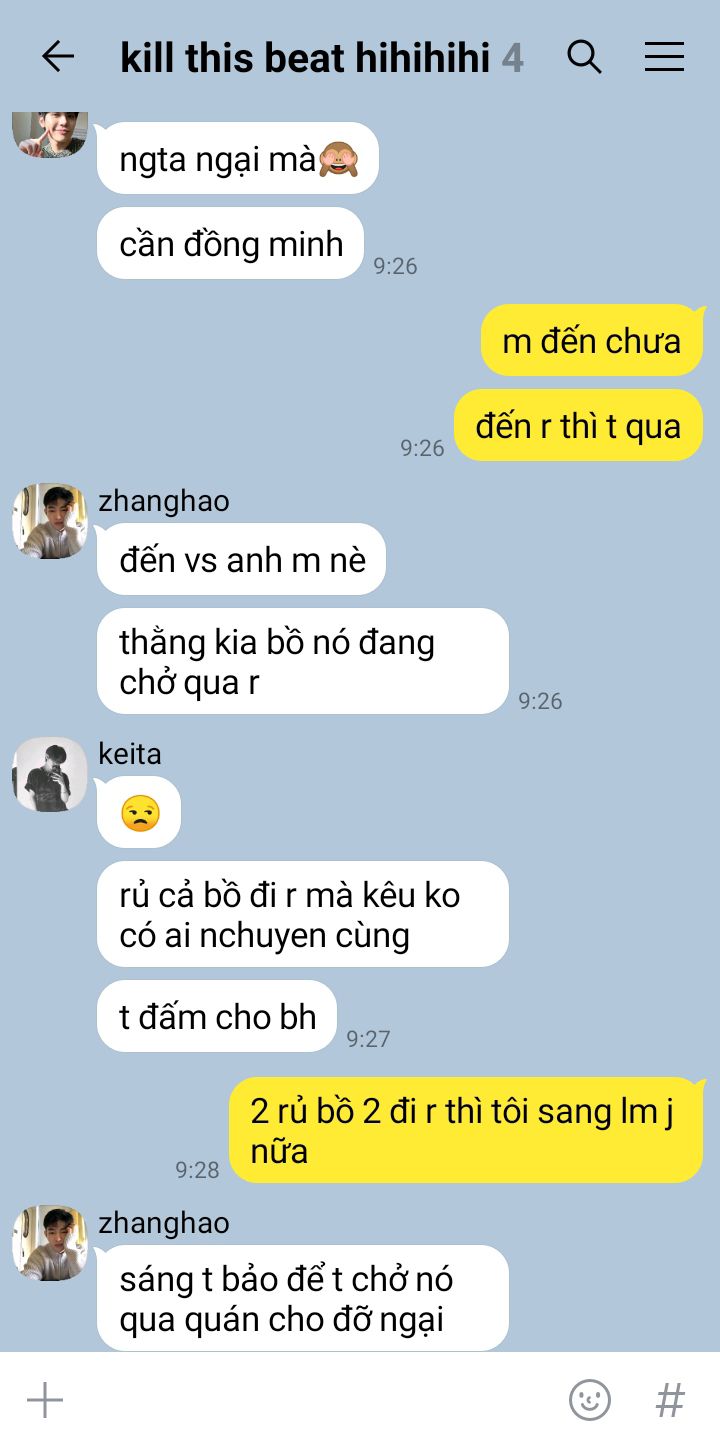Screen dimensions: 720x1456
Task: Tap the chat title 'kill this beat hihihihi'
Action: point(305,58)
